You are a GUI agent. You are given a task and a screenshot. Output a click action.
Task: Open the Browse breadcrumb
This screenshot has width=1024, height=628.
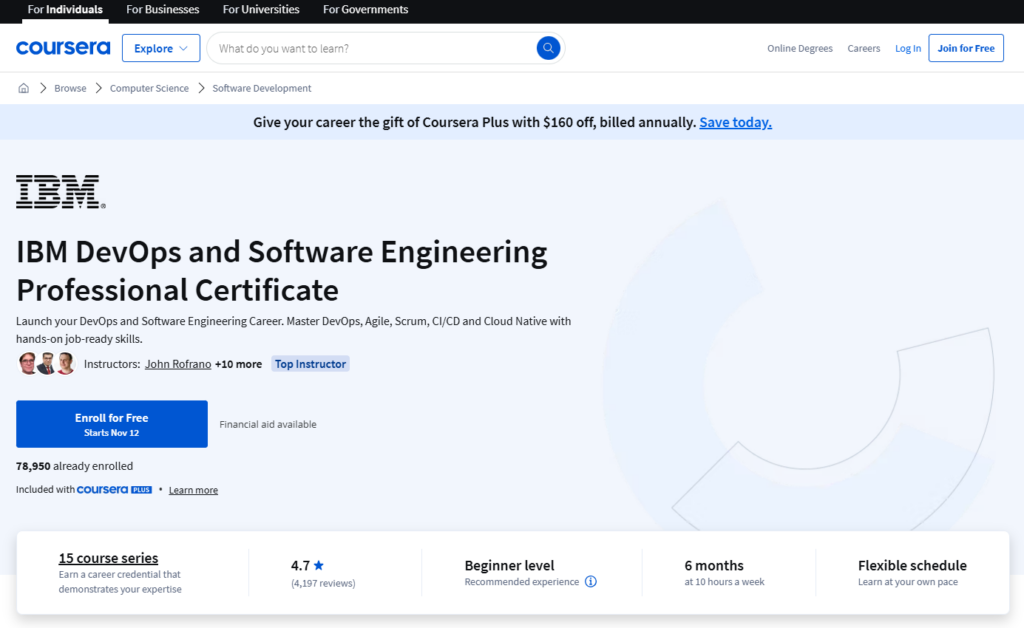(70, 88)
